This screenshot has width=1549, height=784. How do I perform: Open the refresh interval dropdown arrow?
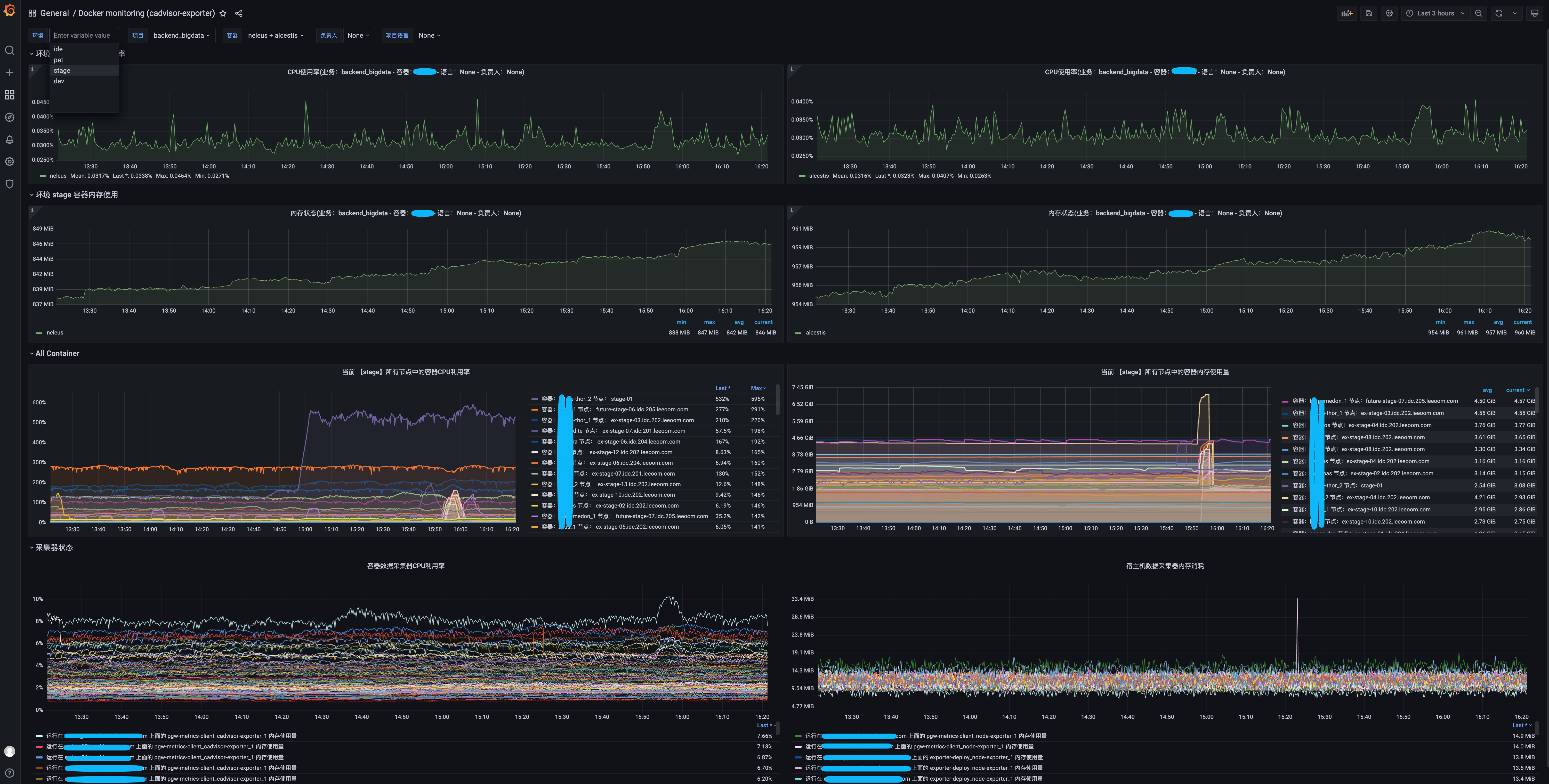pos(1515,13)
